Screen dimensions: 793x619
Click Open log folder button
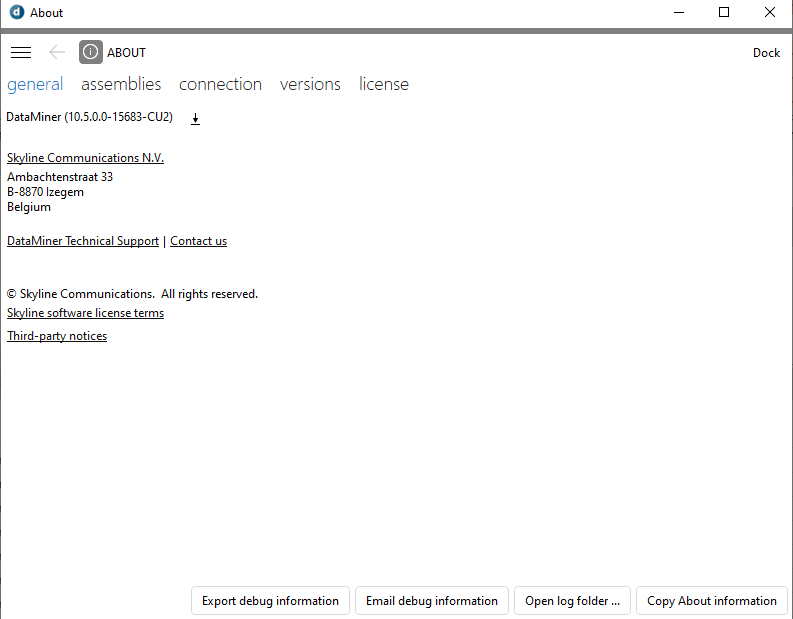[572, 601]
